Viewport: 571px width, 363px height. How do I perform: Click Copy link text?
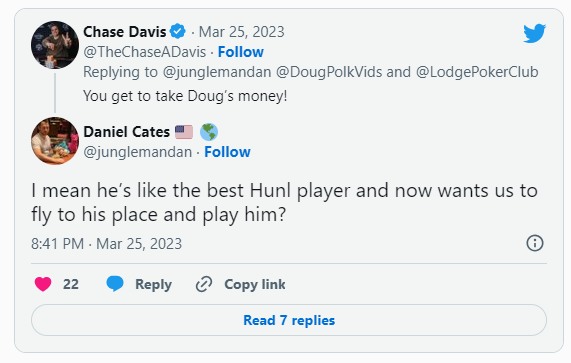click(x=255, y=284)
